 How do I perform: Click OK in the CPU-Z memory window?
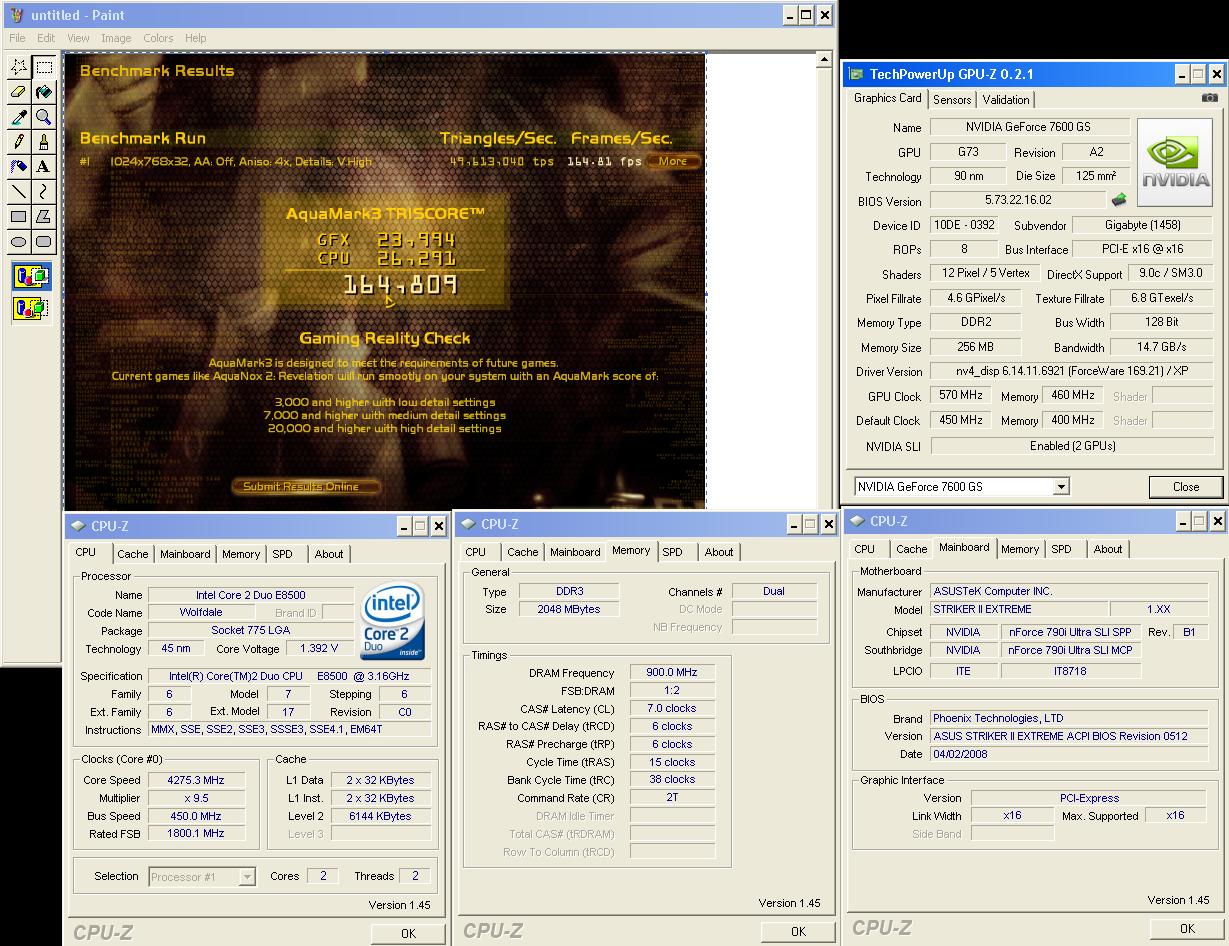[798, 931]
